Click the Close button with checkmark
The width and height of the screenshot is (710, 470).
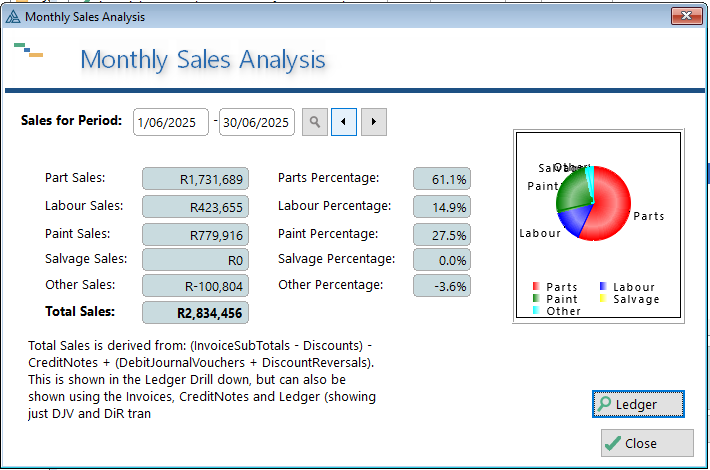tap(647, 443)
